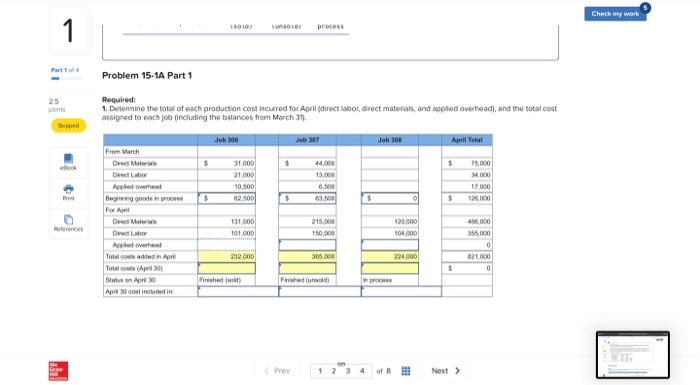Select Job 307 Applied overhead April field
This screenshot has height=385, width=700.
click(x=308, y=245)
